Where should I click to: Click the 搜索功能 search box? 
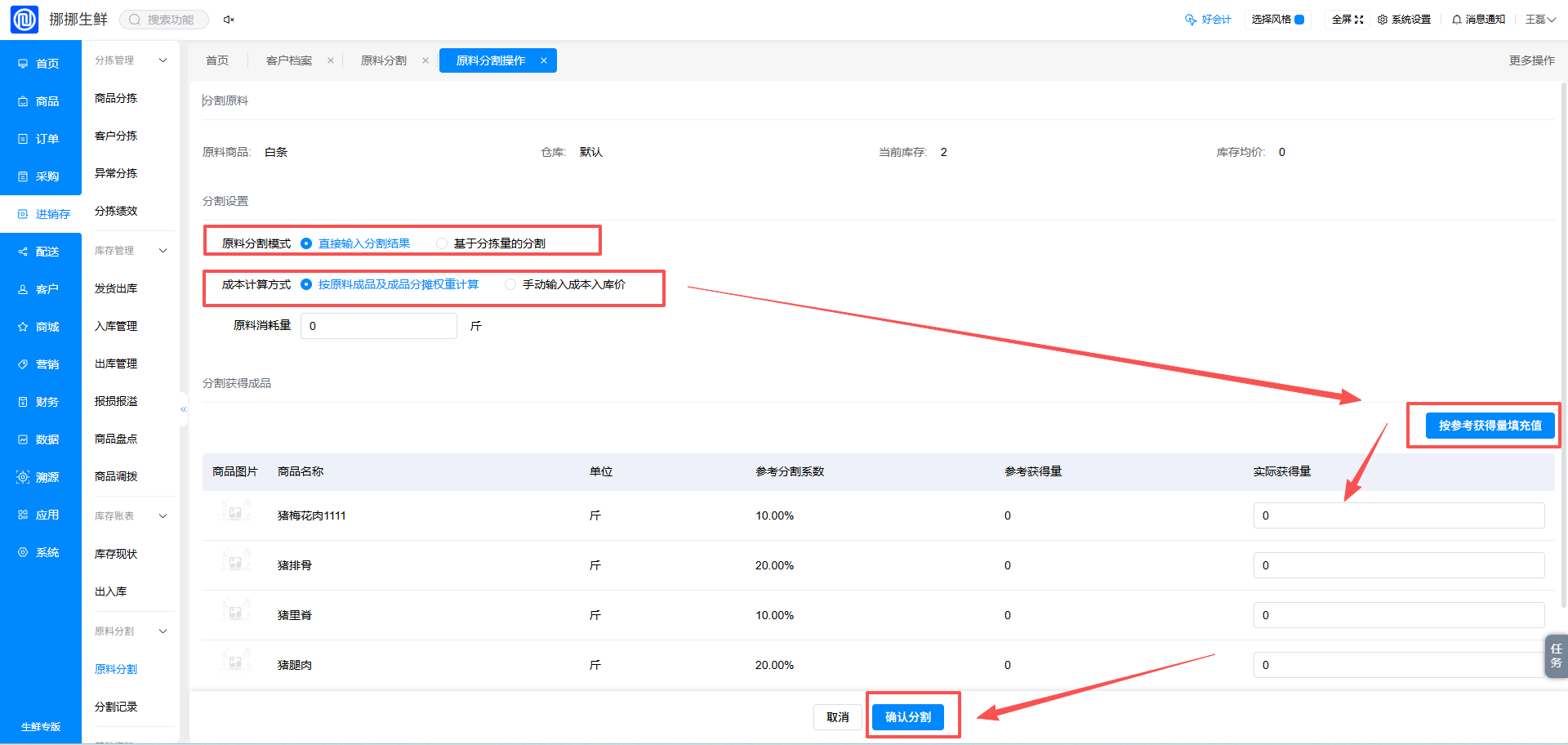(164, 20)
